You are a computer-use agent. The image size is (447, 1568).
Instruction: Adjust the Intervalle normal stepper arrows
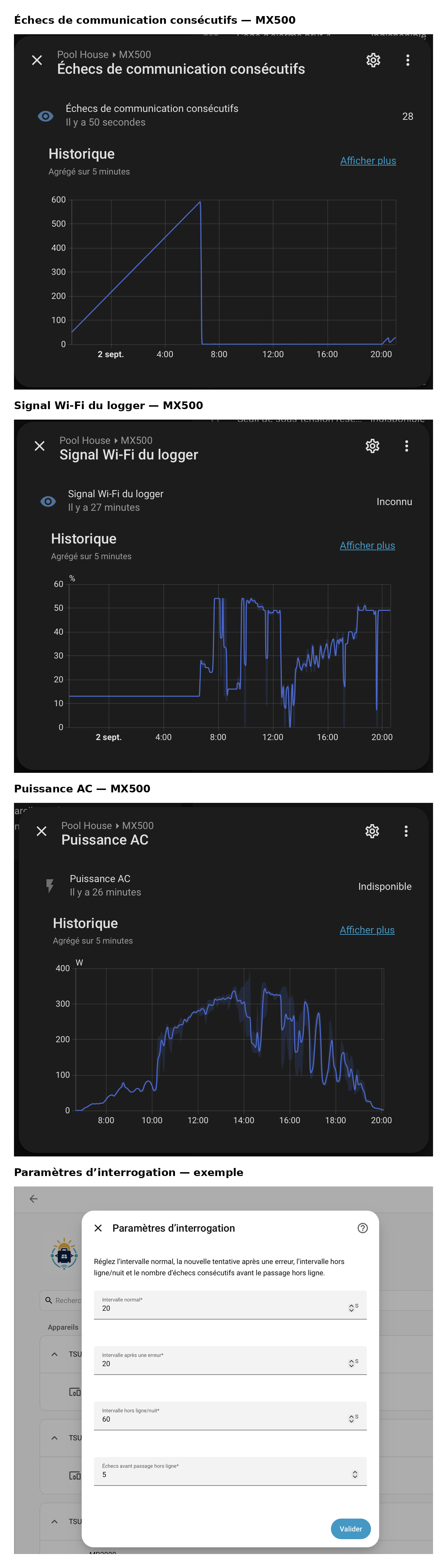(x=351, y=1308)
